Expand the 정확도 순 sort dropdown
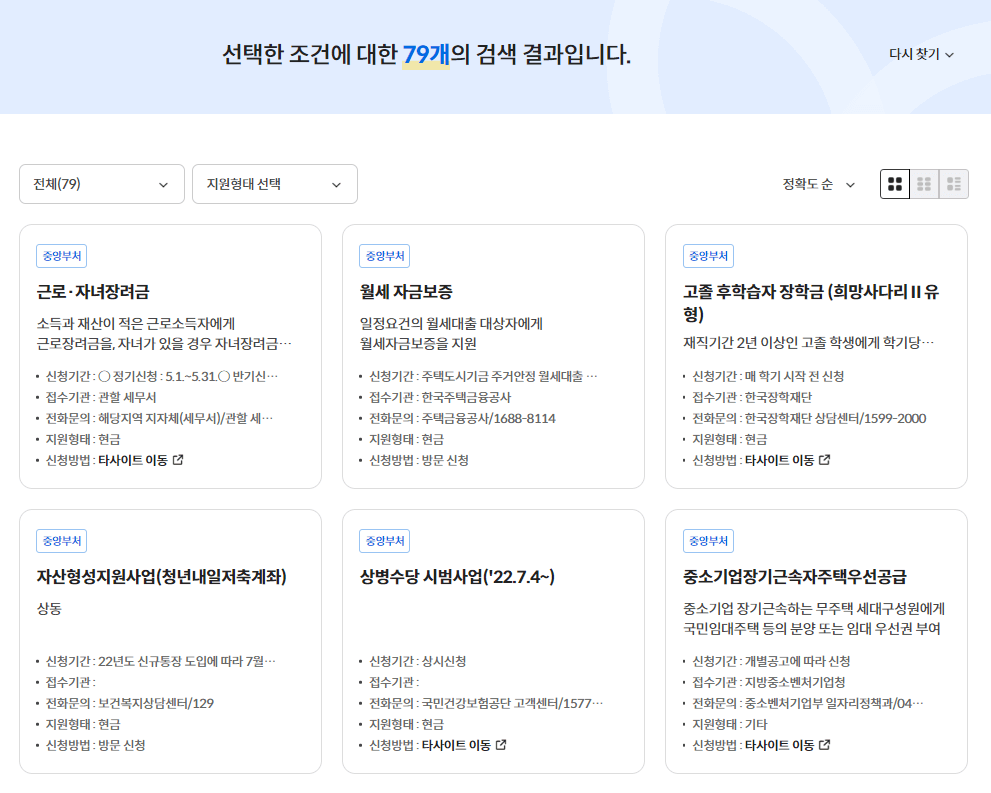 [x=818, y=185]
